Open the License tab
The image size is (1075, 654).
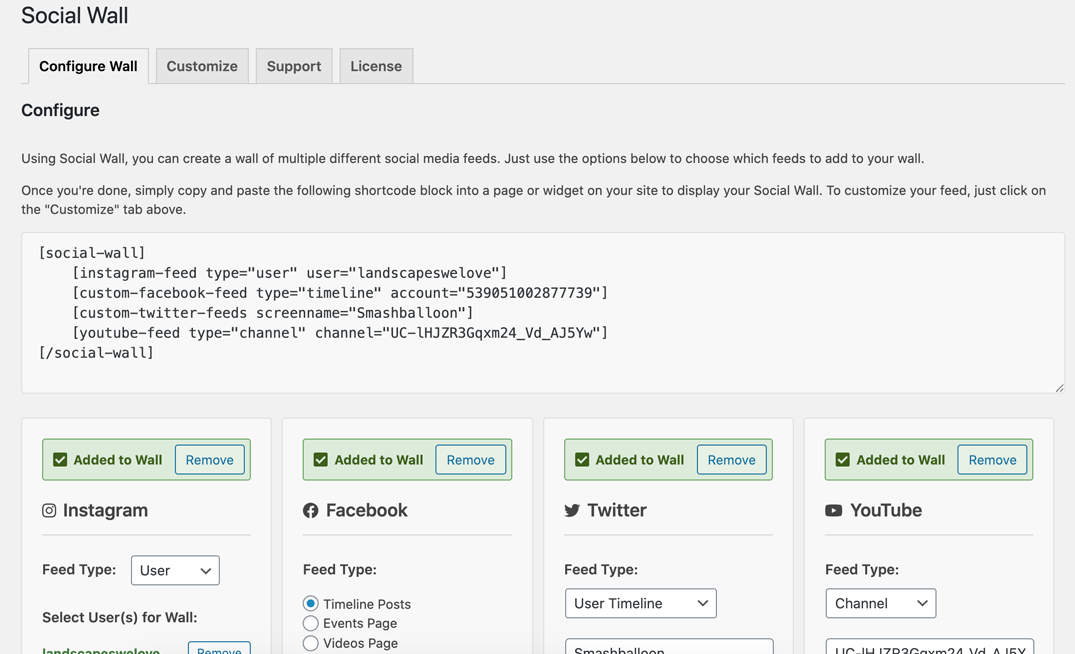[x=375, y=65]
